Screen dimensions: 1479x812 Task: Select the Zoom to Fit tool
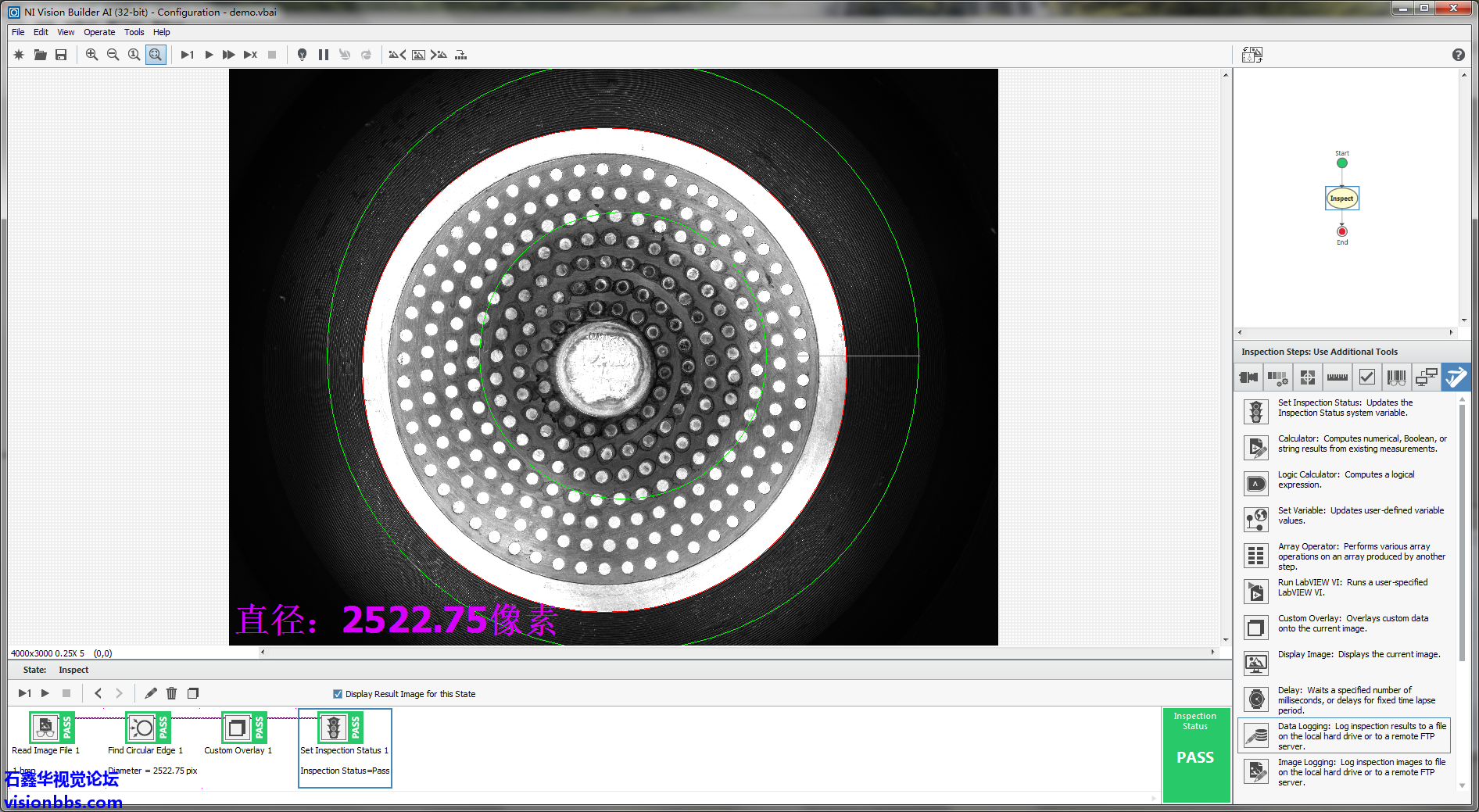point(156,55)
